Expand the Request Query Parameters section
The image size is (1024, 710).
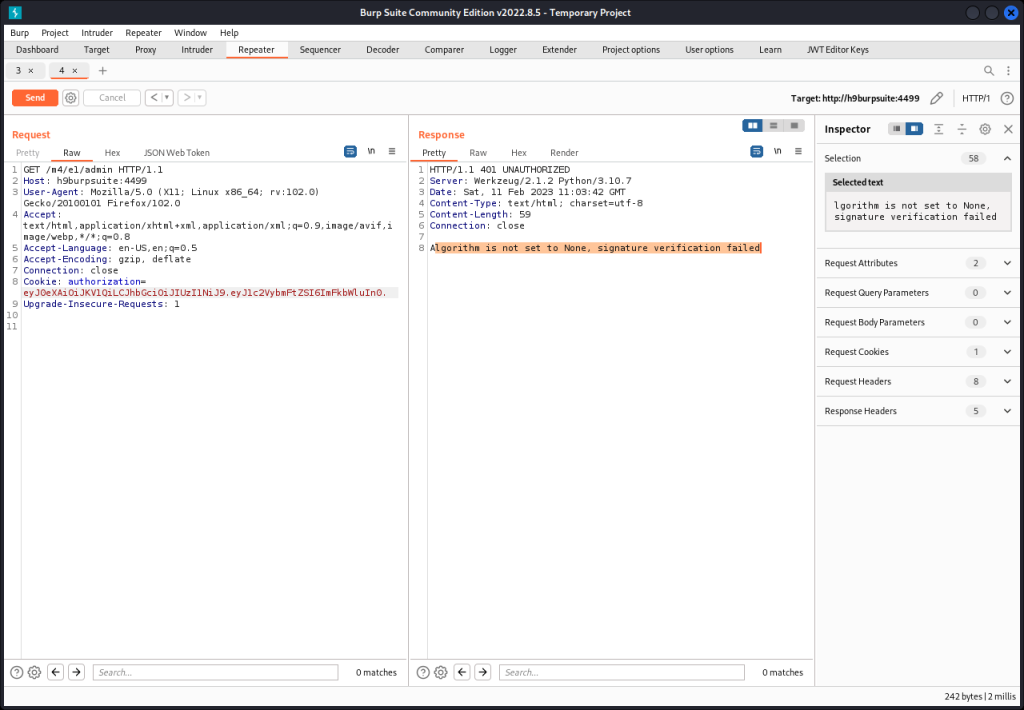[x=1007, y=293]
